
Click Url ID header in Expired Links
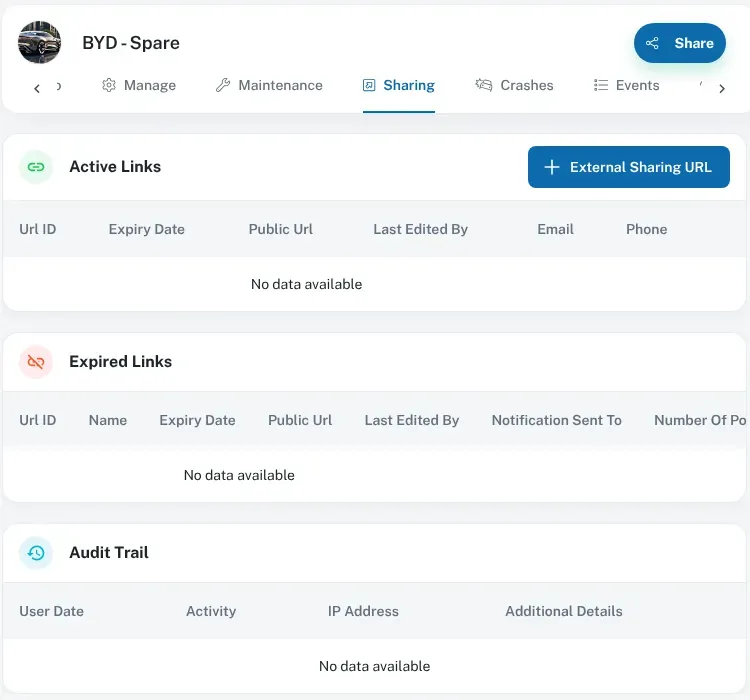point(38,420)
